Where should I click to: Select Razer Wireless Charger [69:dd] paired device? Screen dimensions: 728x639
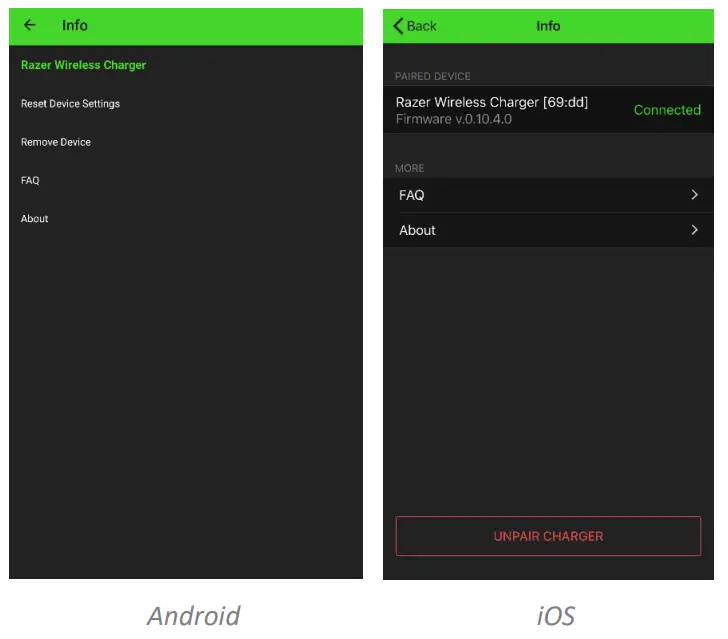[x=548, y=110]
